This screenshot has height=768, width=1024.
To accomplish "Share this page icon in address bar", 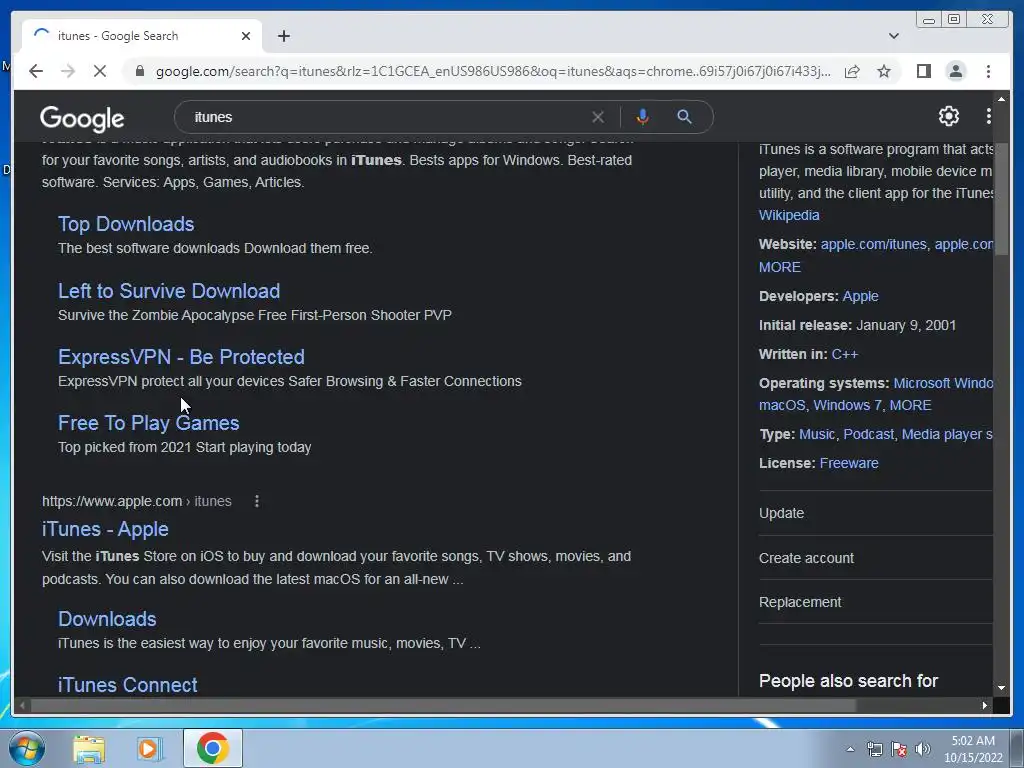I will (x=852, y=71).
